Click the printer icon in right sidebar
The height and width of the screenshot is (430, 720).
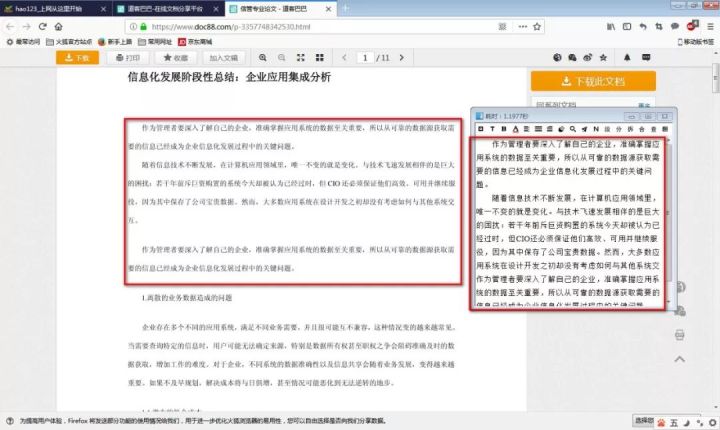(x=680, y=335)
